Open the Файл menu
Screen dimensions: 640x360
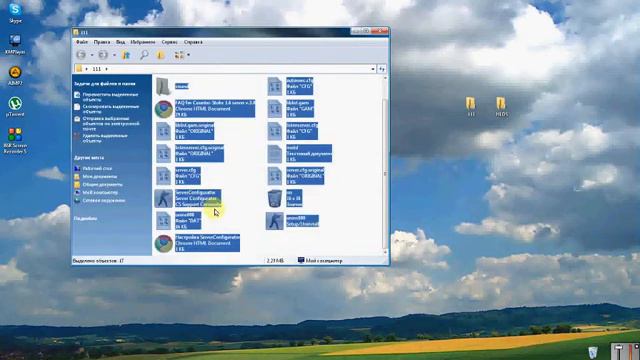[x=82, y=42]
